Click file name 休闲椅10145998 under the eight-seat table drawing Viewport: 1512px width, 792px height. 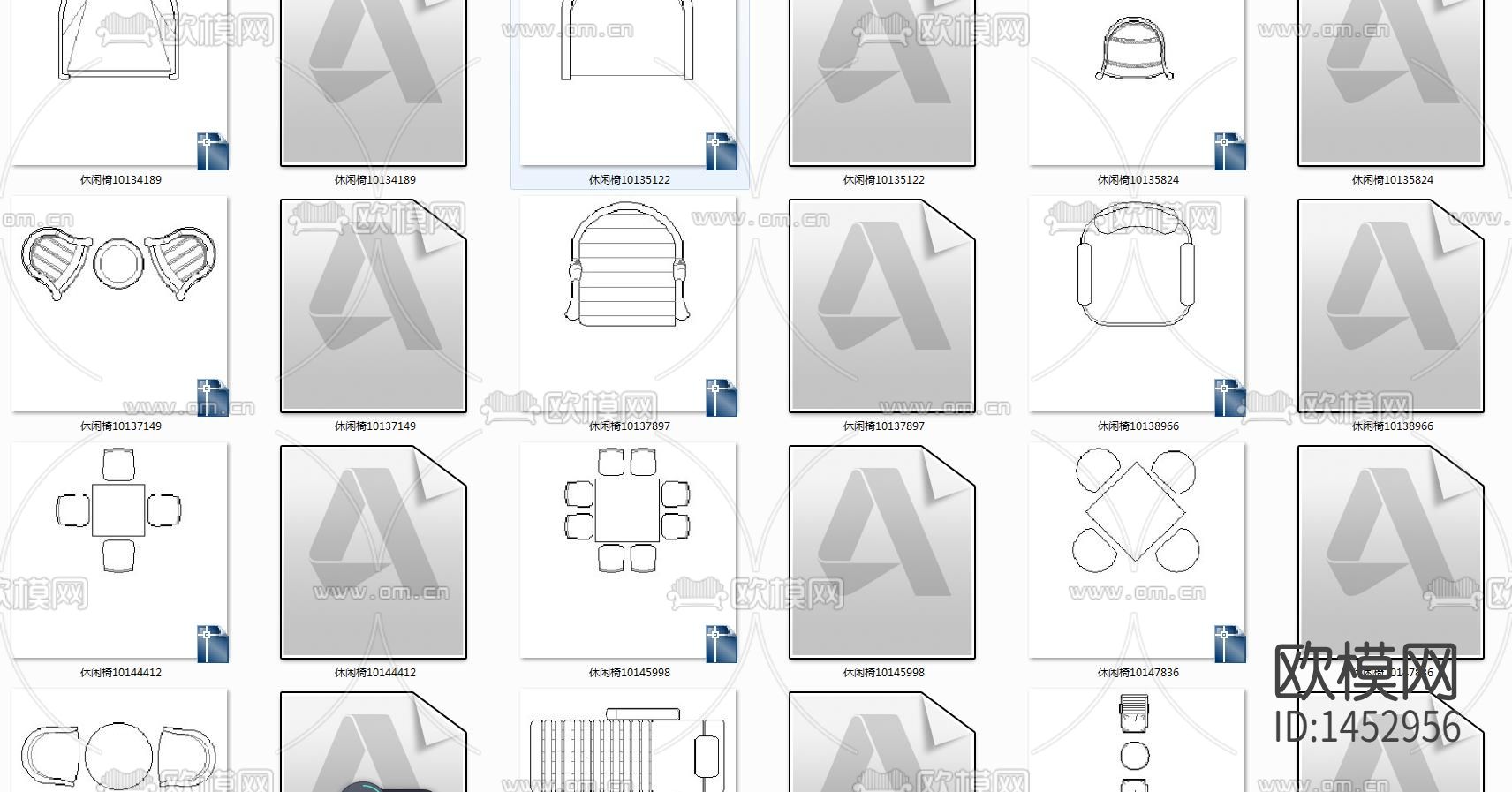pyautogui.click(x=630, y=673)
